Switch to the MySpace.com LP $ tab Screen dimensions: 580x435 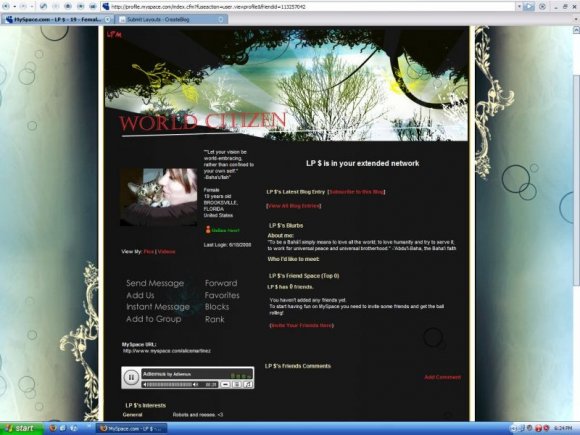(57, 19)
